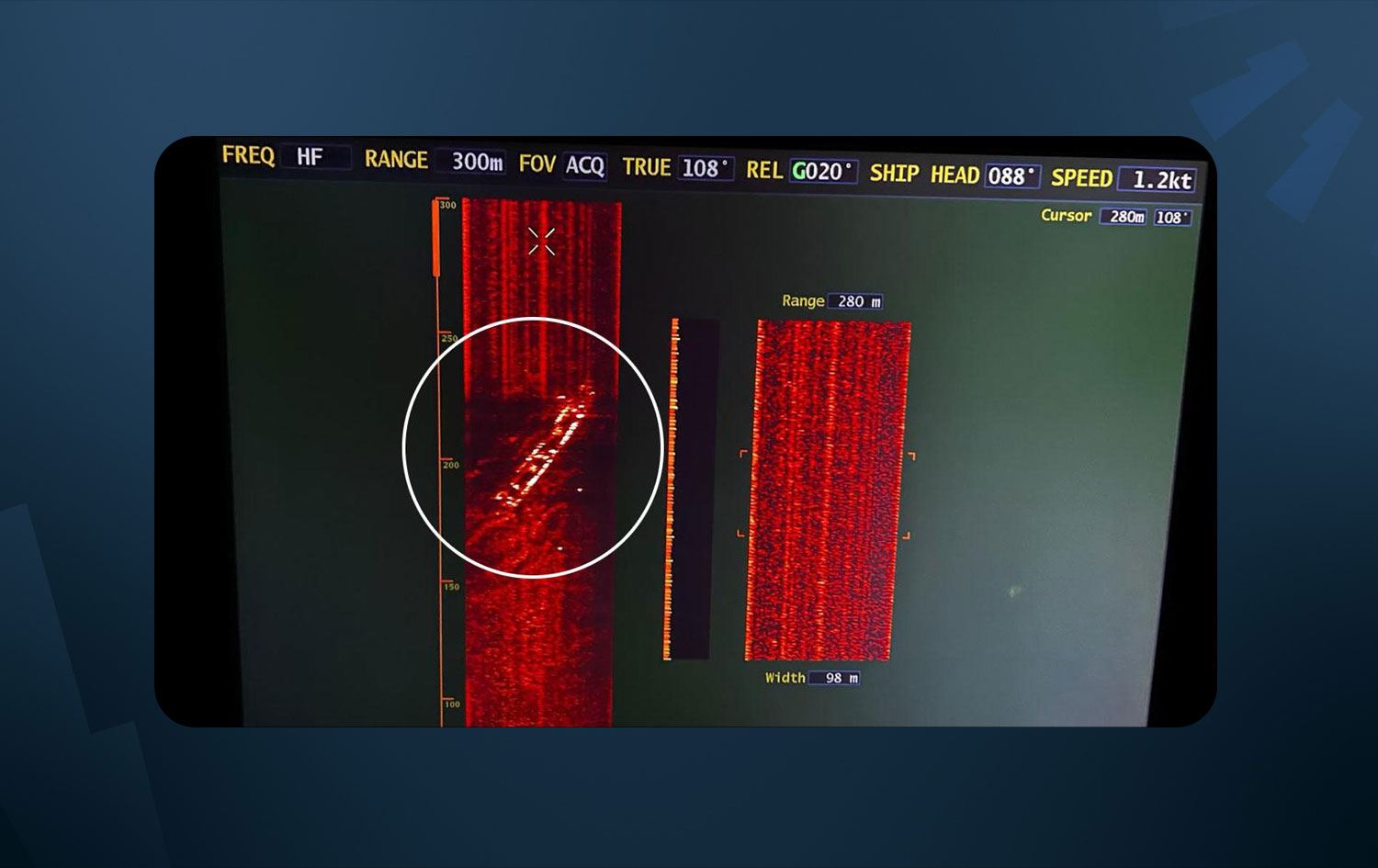Open the RANGE 300m selector
1378x868 pixels.
[475, 162]
